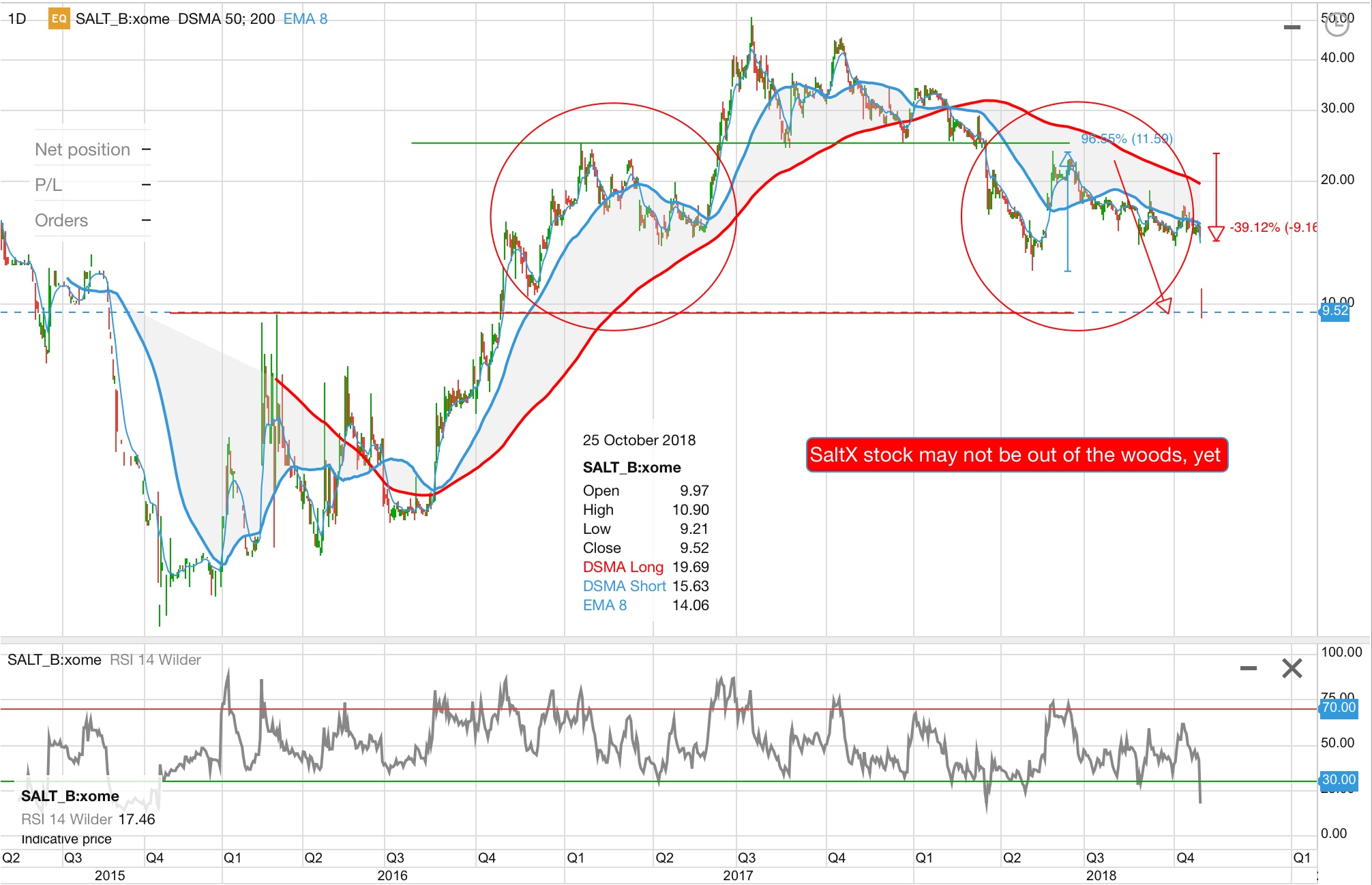Click the 2018 year label on time axis
The width and height of the screenshot is (1372, 885).
pos(1101,875)
